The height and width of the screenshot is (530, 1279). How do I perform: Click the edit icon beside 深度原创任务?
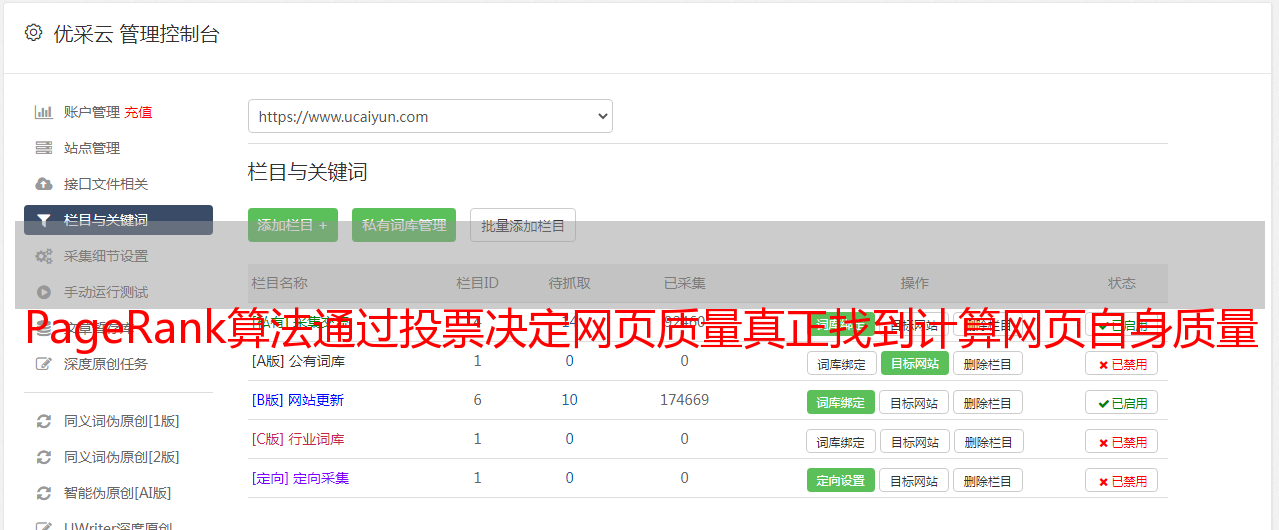click(43, 364)
